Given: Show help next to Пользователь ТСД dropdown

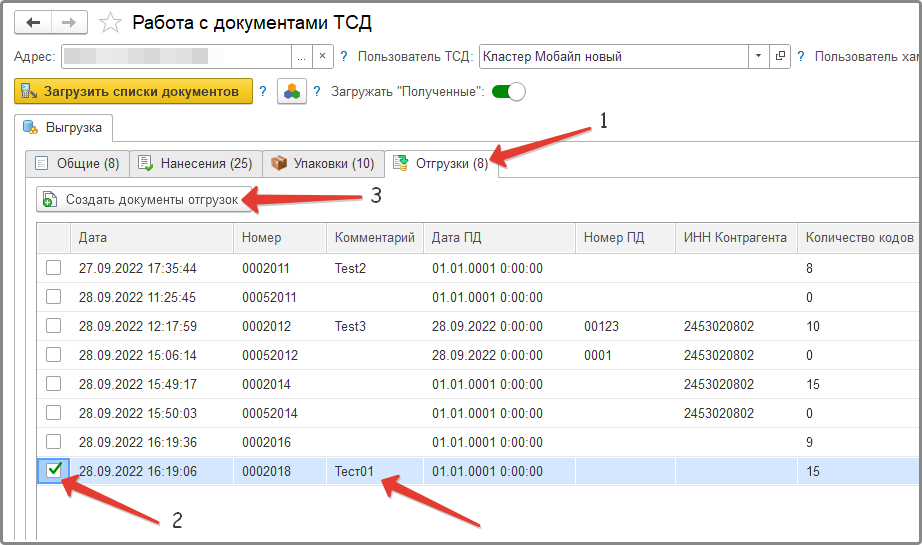Looking at the screenshot, I should (801, 56).
